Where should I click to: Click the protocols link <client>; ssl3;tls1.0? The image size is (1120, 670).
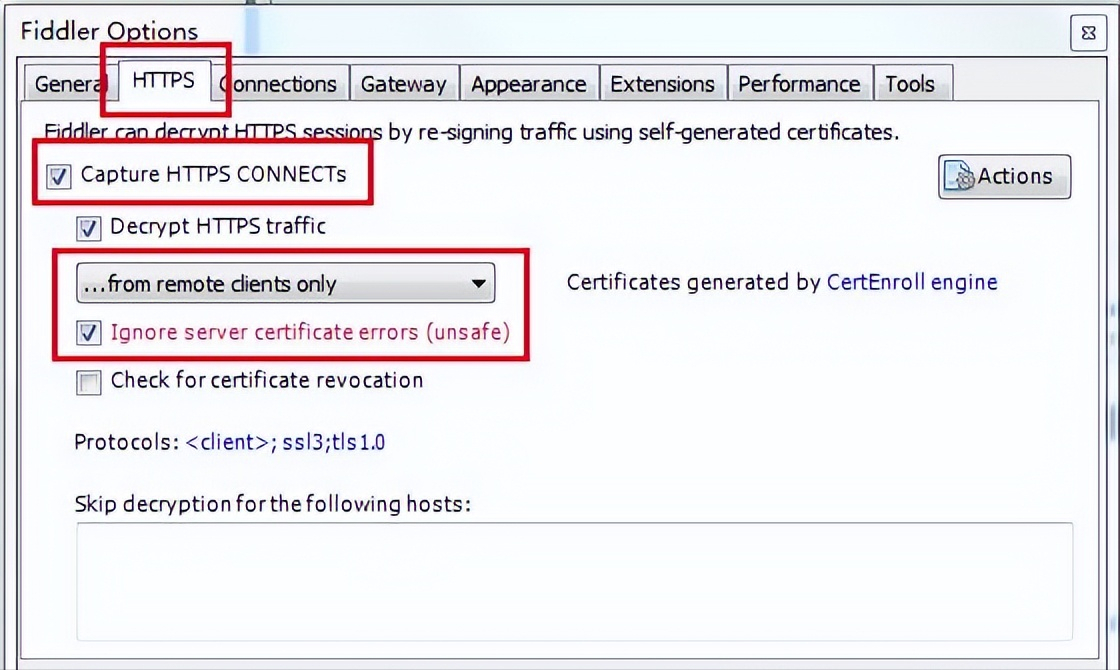click(285, 442)
